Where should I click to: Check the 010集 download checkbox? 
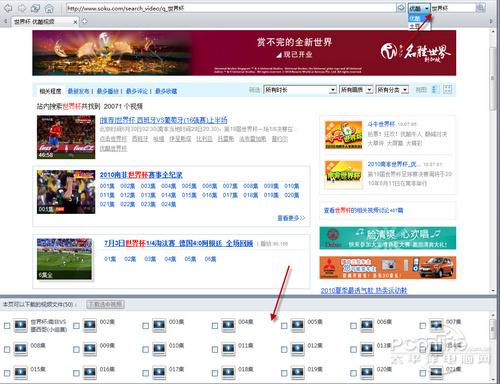146,350
